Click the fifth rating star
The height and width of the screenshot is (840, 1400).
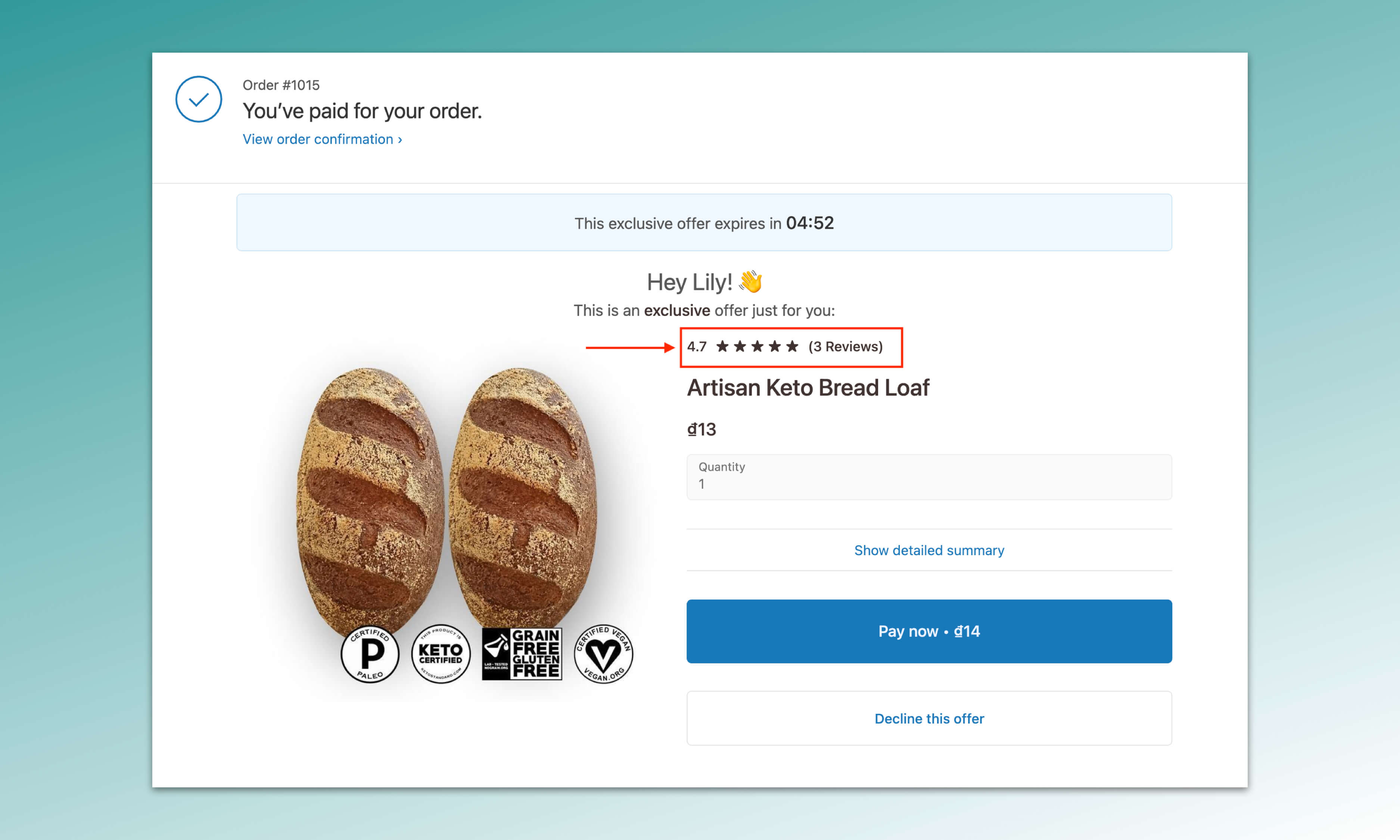tap(792, 346)
